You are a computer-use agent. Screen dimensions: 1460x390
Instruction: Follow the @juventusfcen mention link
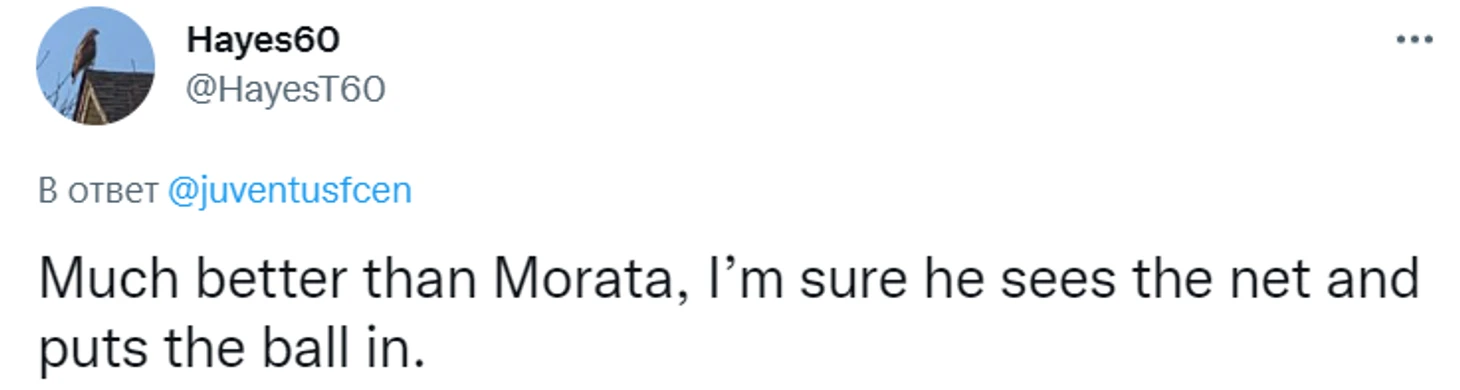tap(289, 190)
